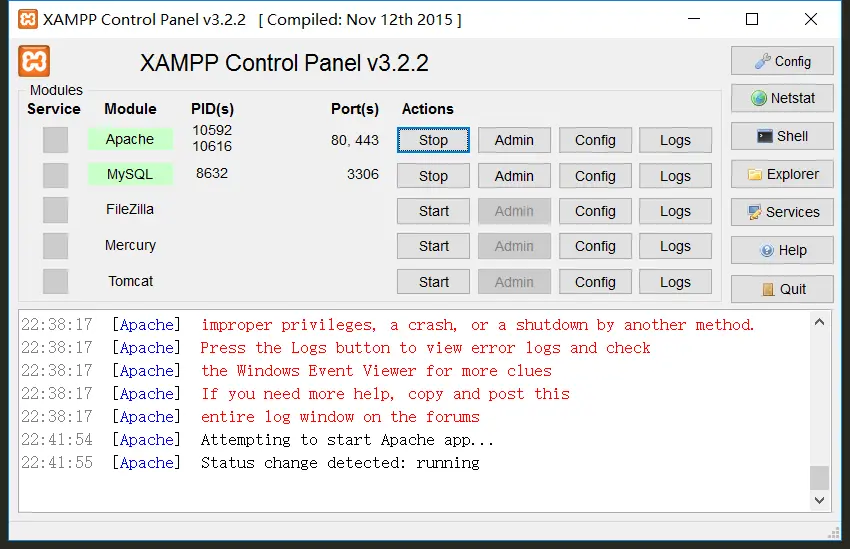The height and width of the screenshot is (549, 850).
Task: Open the MySQL Logs menu
Action: (675, 176)
